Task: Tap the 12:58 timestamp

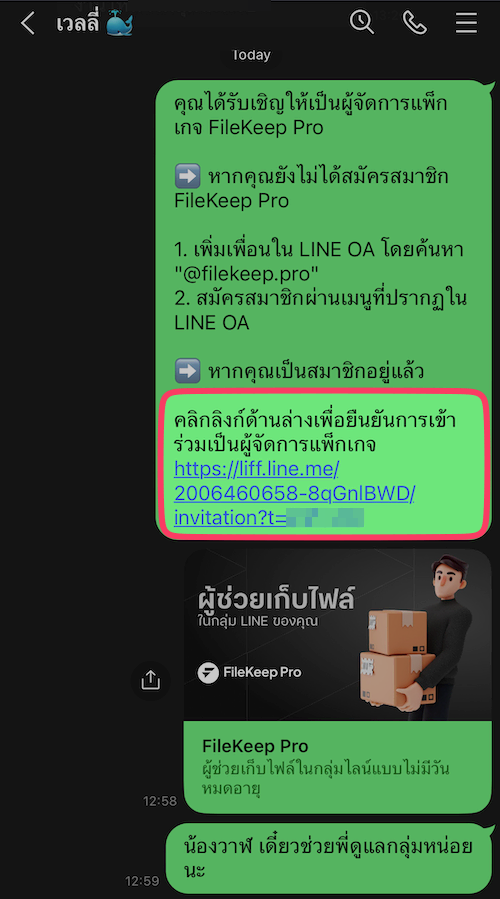Action: pos(160,801)
